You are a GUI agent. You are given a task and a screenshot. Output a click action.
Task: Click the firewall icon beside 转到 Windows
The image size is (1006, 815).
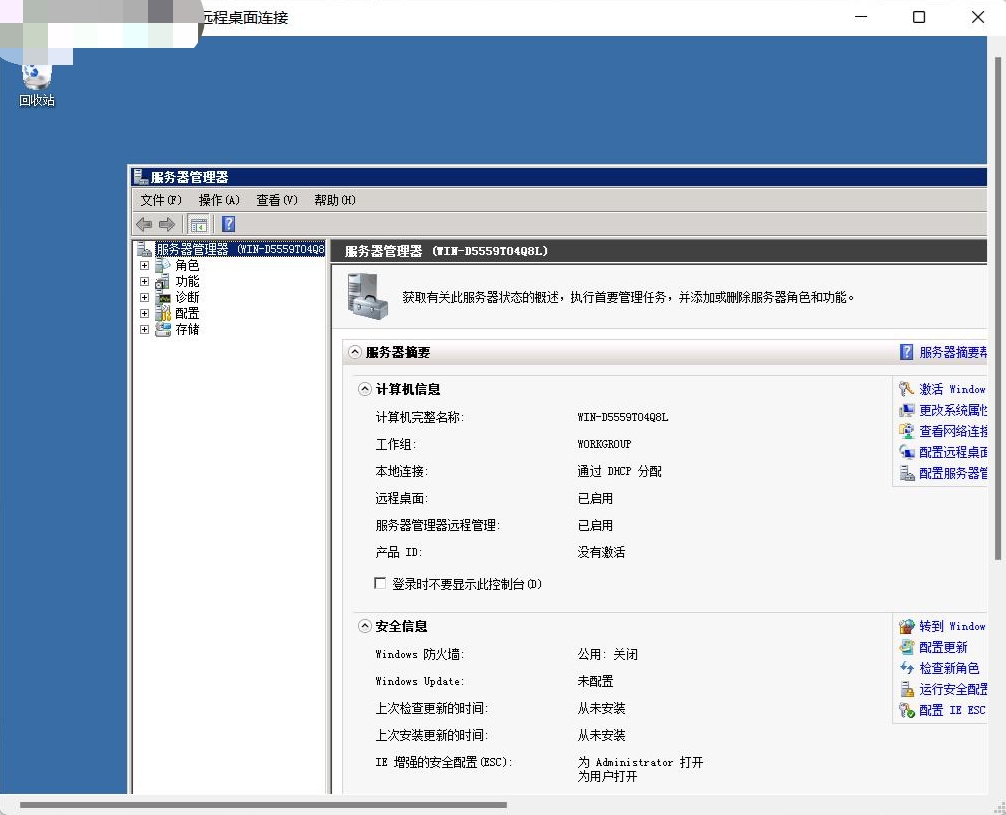[x=906, y=626]
